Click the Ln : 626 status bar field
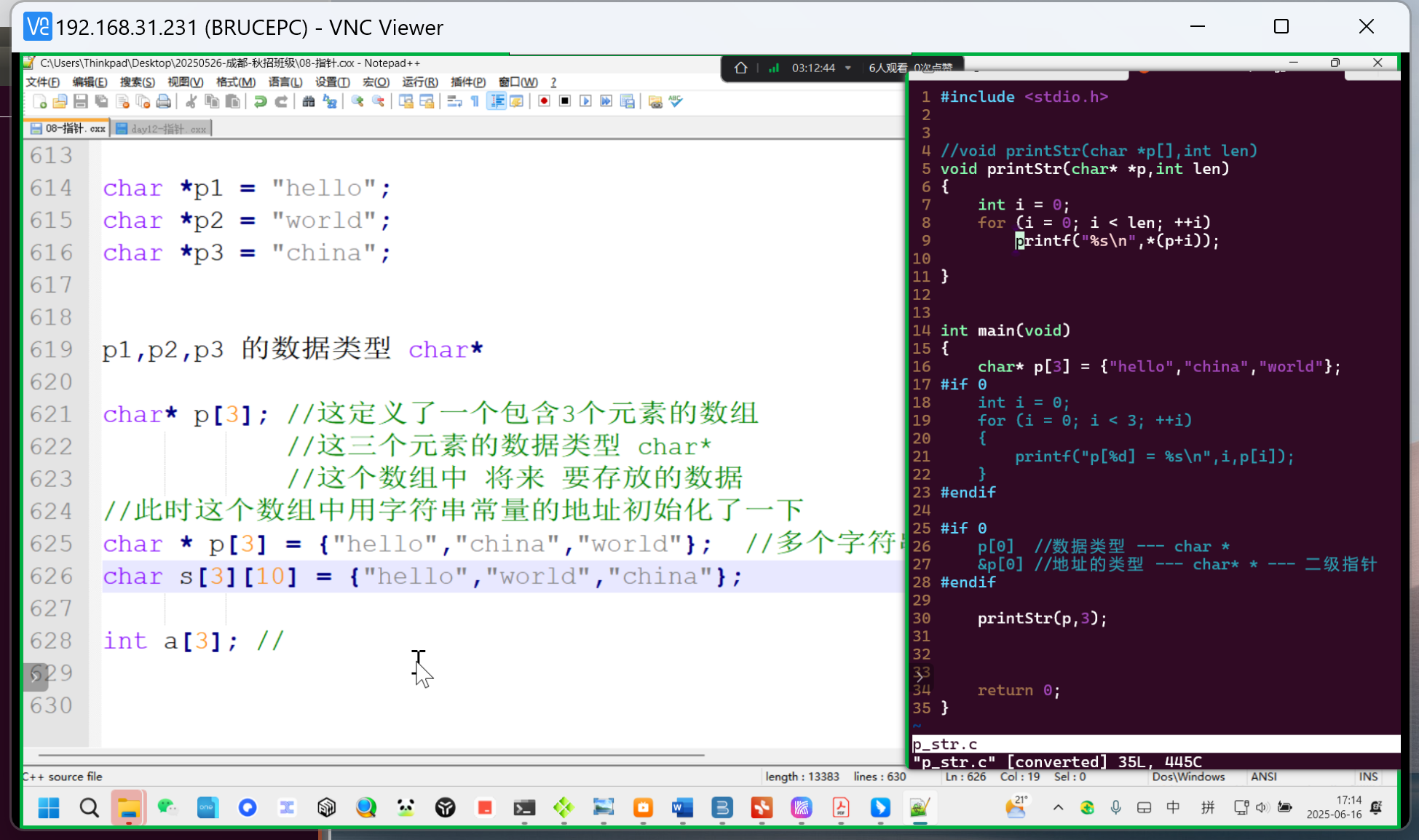 tap(965, 777)
